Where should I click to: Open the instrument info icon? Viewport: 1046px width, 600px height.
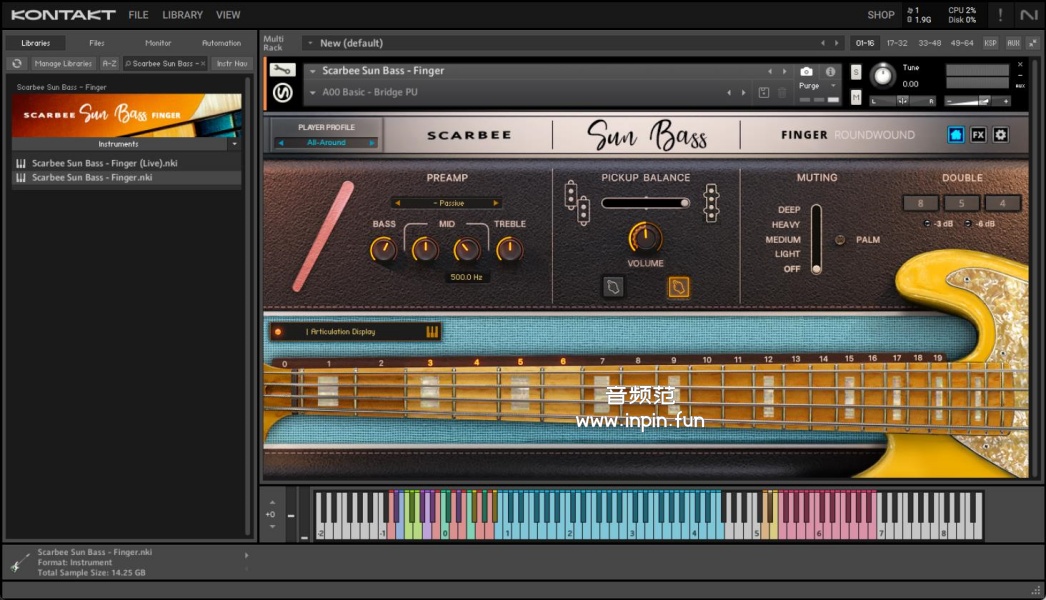coord(830,72)
